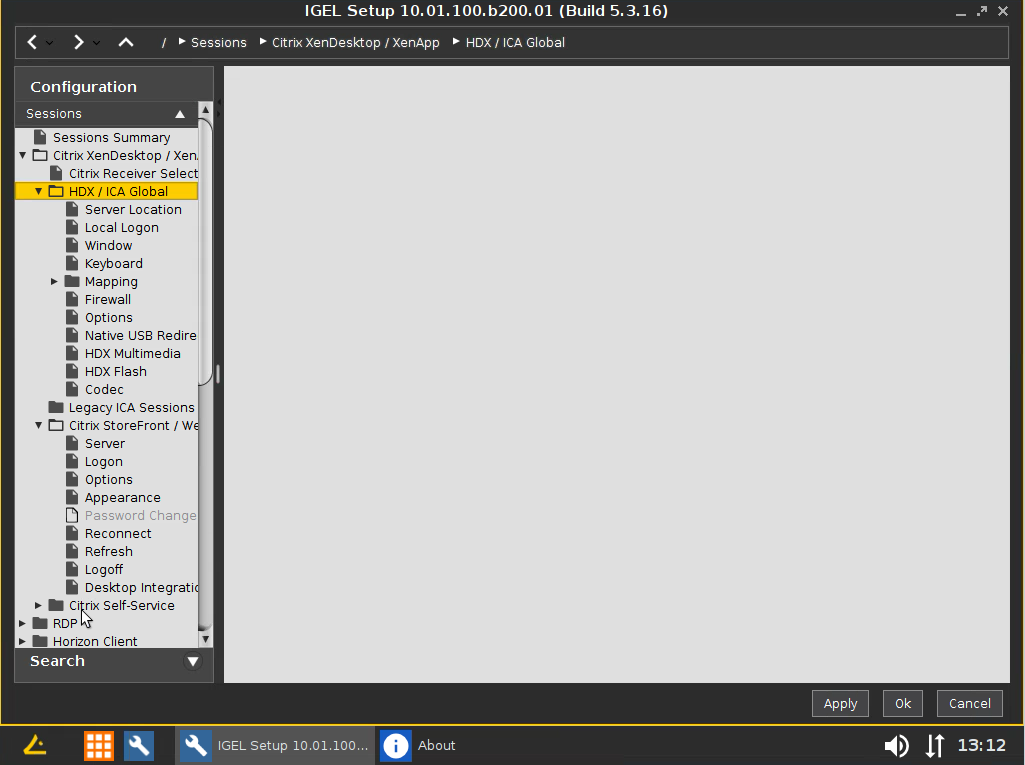Click the Cancel button
The image size is (1025, 765).
pos(969,703)
